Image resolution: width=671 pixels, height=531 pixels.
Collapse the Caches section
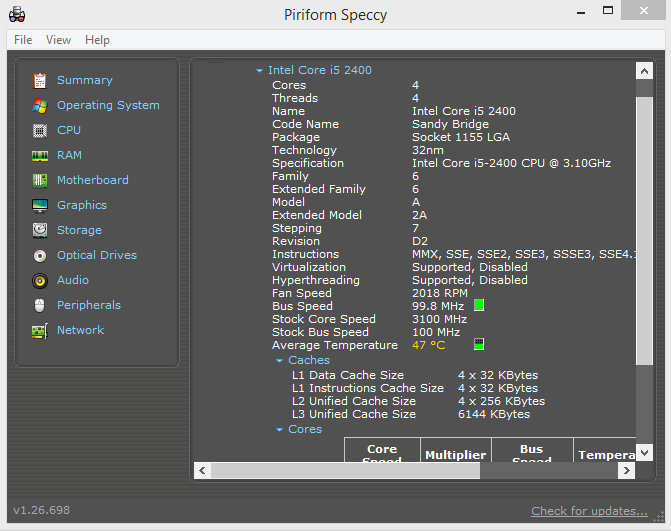tap(279, 361)
